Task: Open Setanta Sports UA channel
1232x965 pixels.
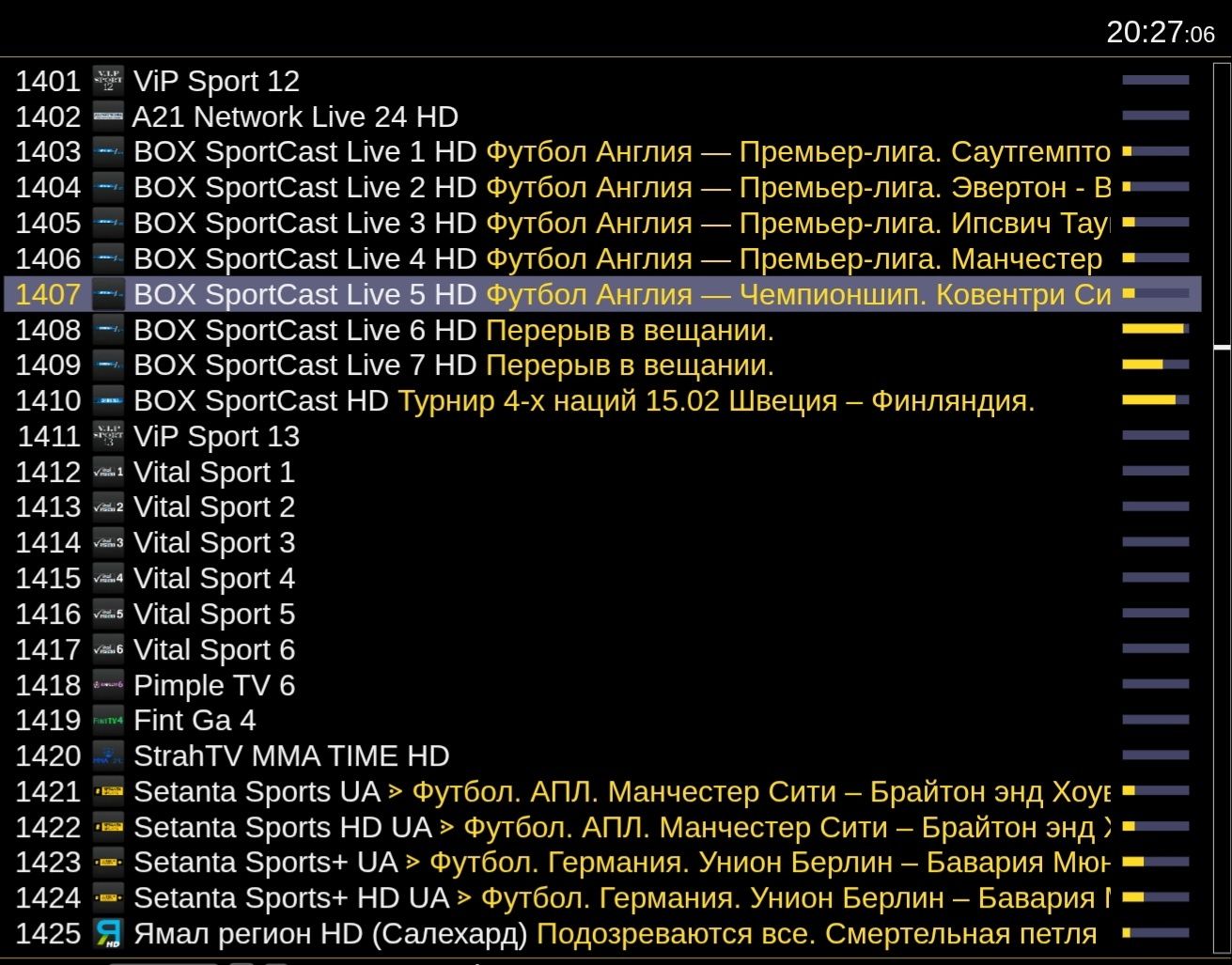Action: tap(602, 791)
